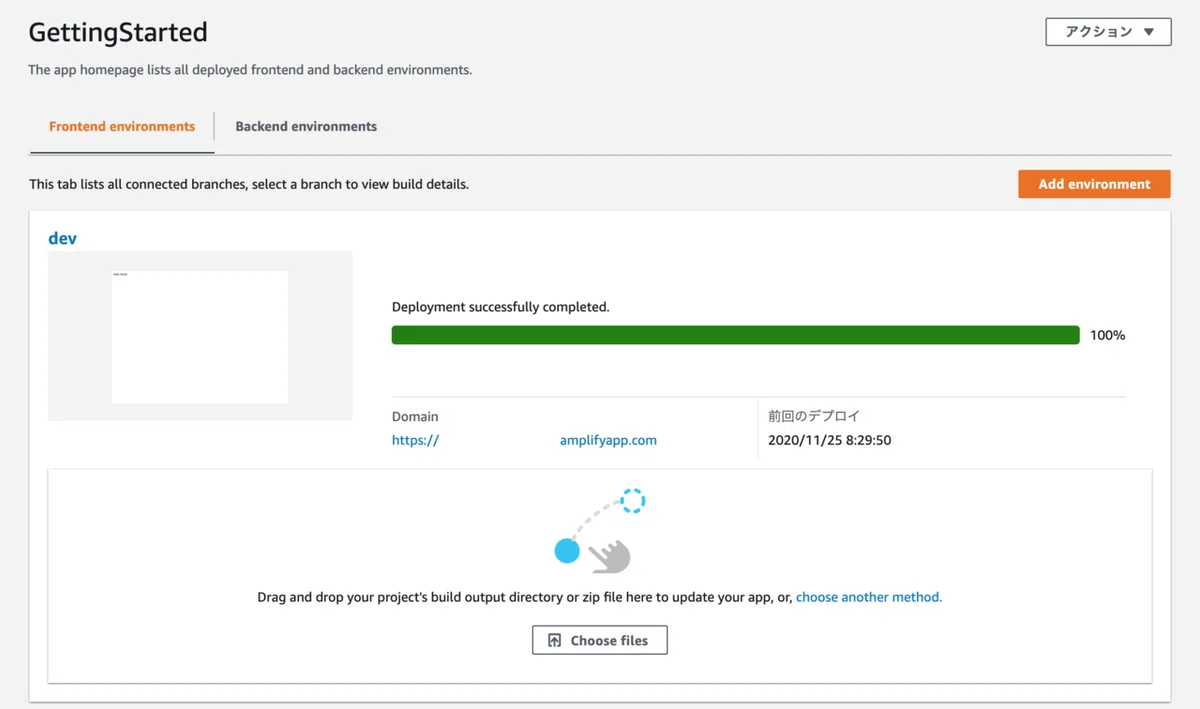
Task: Click Deployment successfully completed message
Action: tap(500, 307)
